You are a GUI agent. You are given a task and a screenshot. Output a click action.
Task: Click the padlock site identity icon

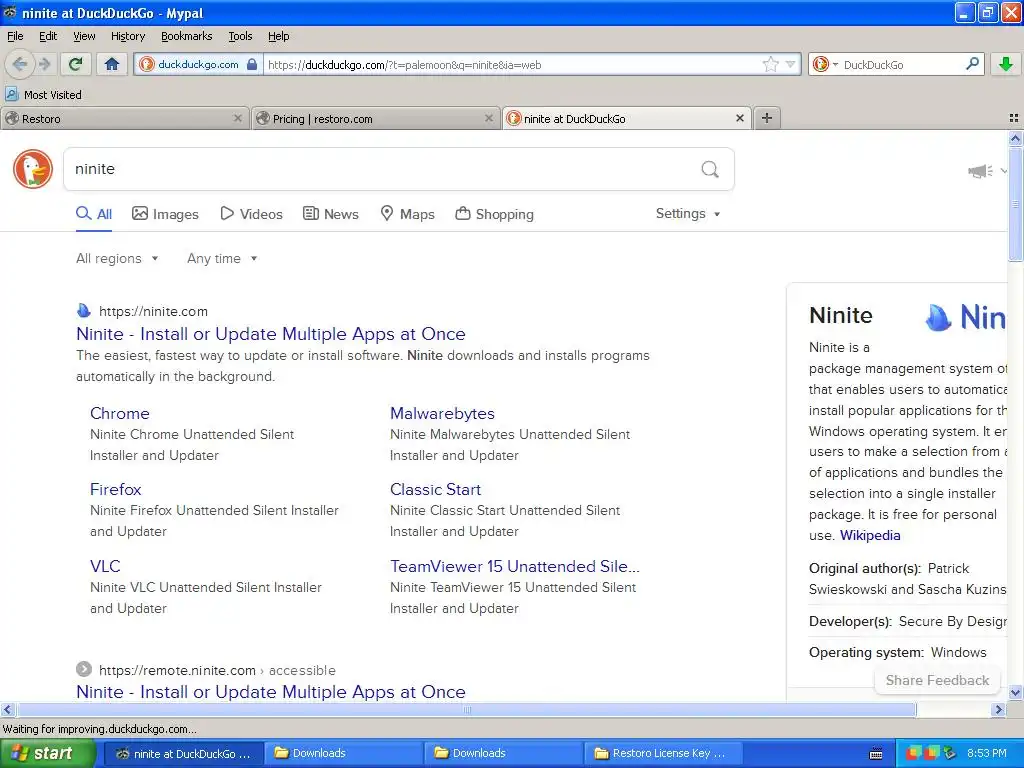click(252, 64)
